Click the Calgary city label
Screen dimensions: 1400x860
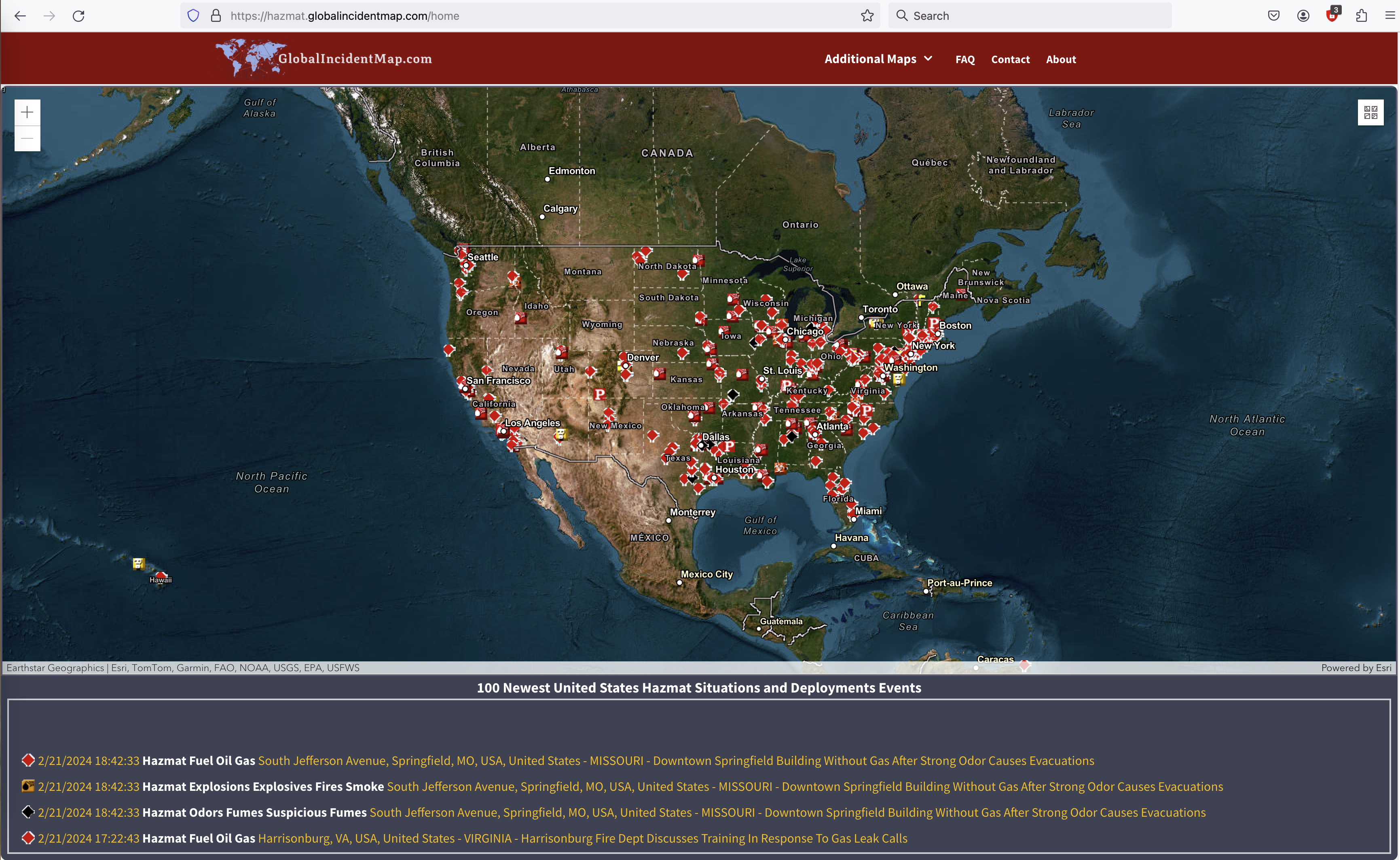[560, 209]
